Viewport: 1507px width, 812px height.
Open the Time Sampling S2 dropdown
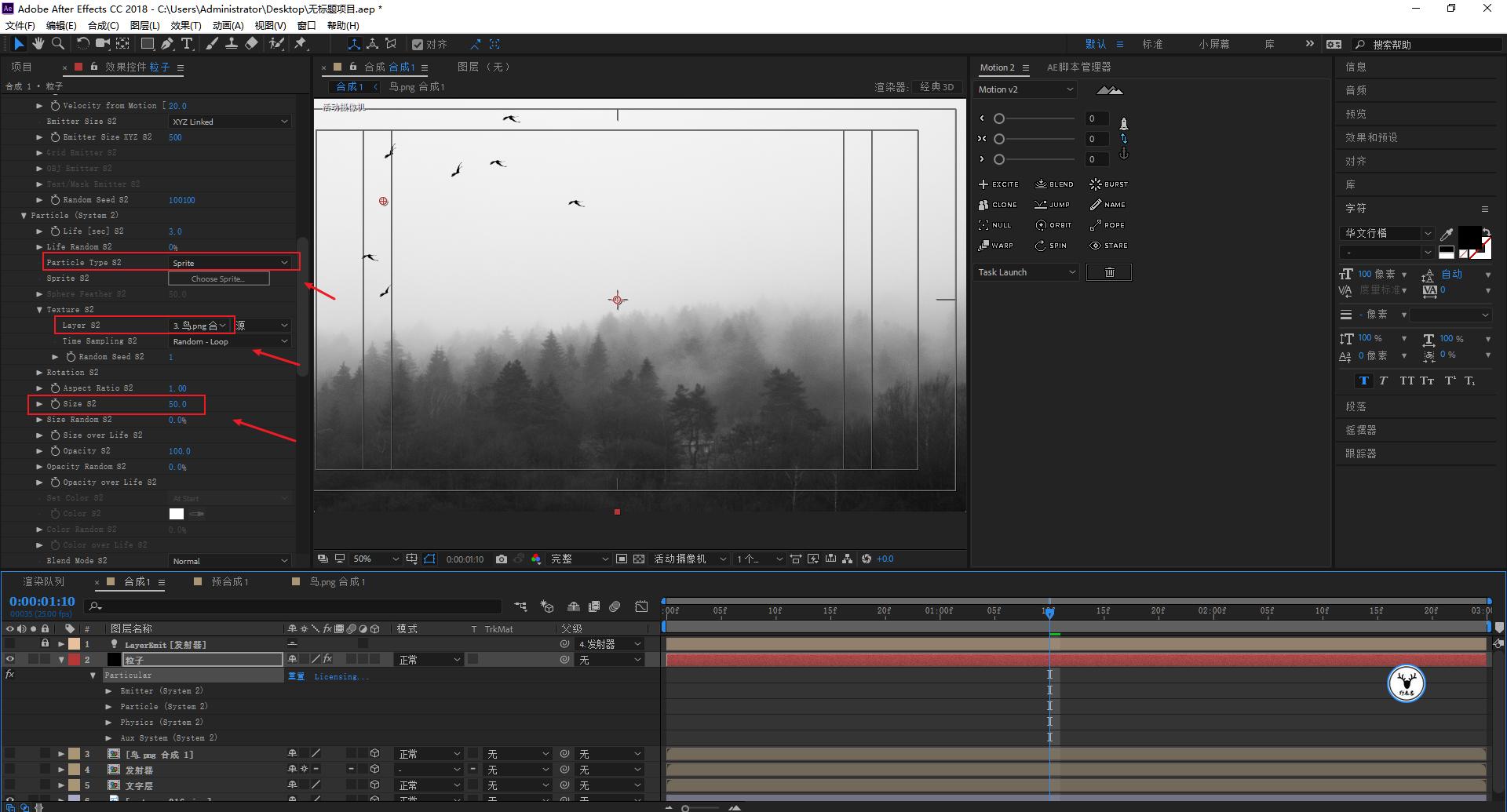[230, 341]
